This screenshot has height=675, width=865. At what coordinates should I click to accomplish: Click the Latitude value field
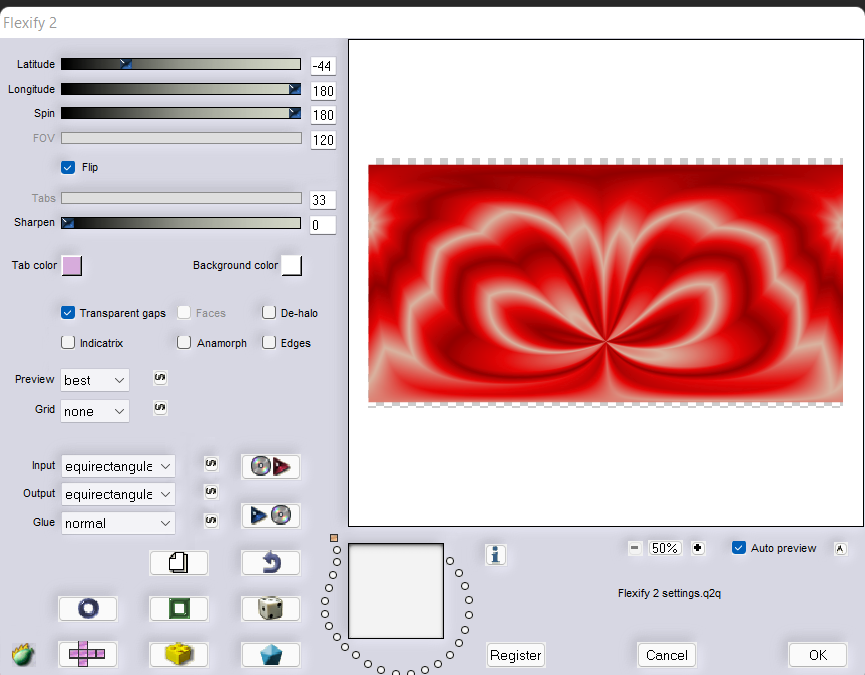tap(322, 66)
